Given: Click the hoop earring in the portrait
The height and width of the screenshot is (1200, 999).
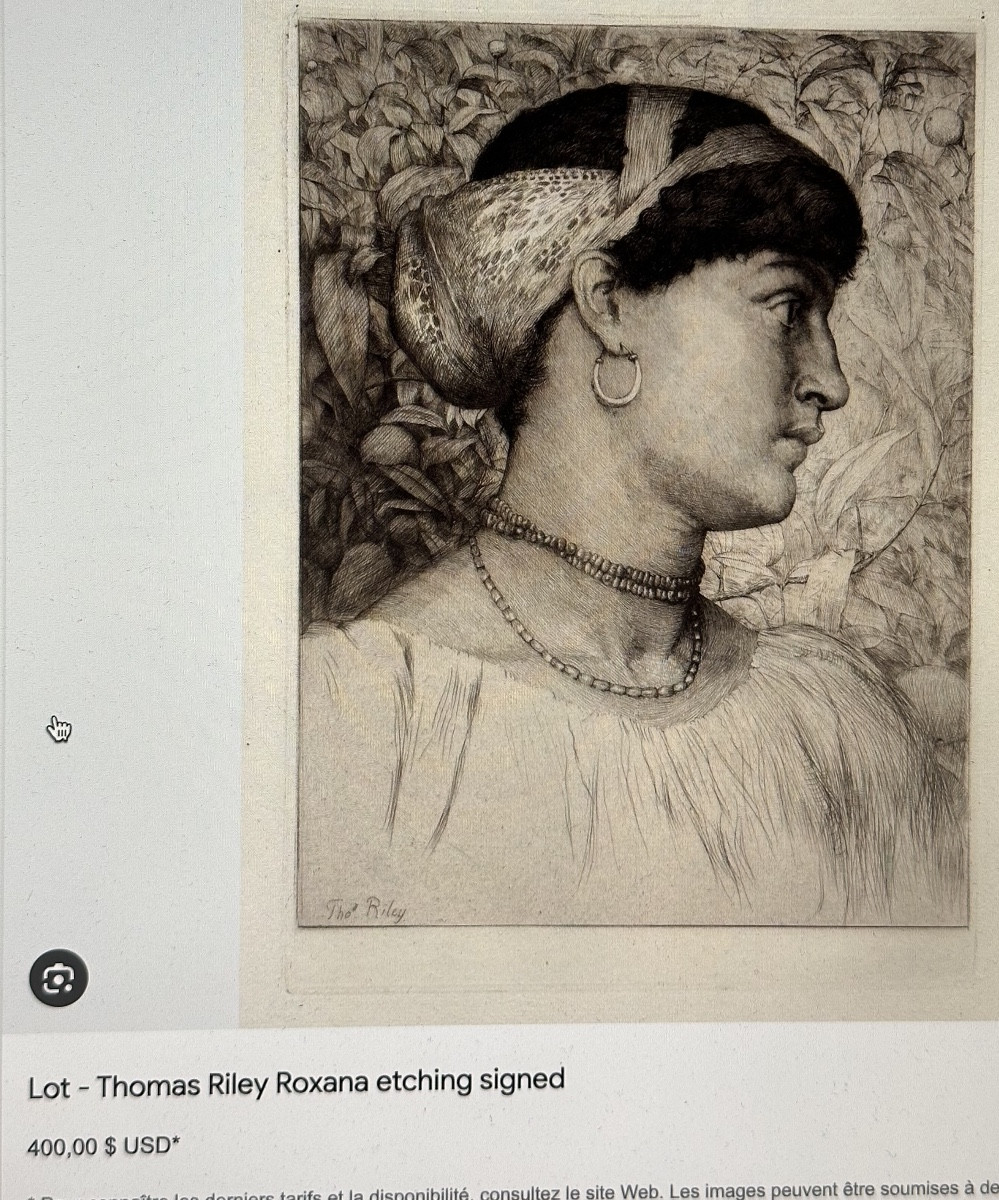Looking at the screenshot, I should (x=616, y=377).
